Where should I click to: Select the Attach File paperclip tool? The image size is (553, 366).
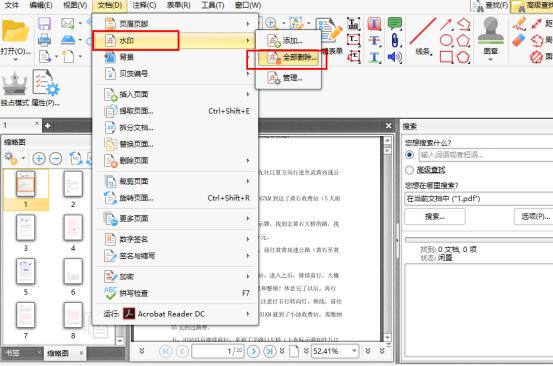[x=395, y=40]
